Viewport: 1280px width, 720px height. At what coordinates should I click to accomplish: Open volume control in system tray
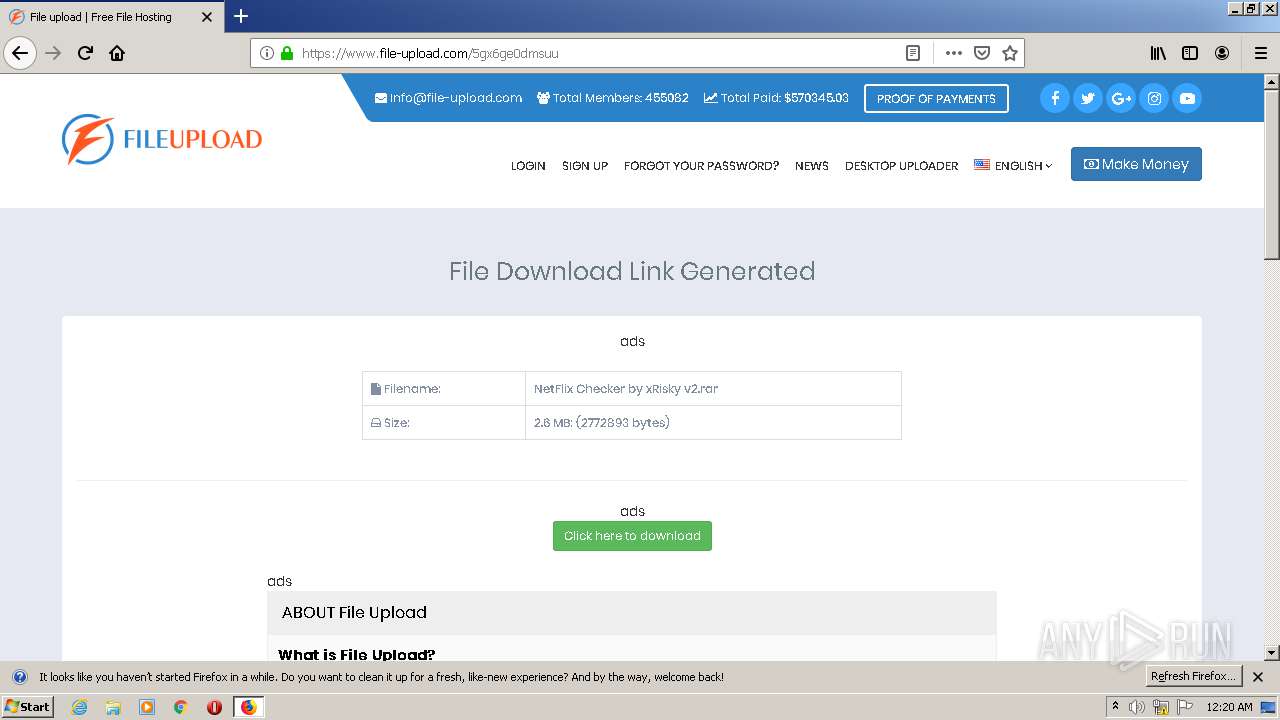1137,707
